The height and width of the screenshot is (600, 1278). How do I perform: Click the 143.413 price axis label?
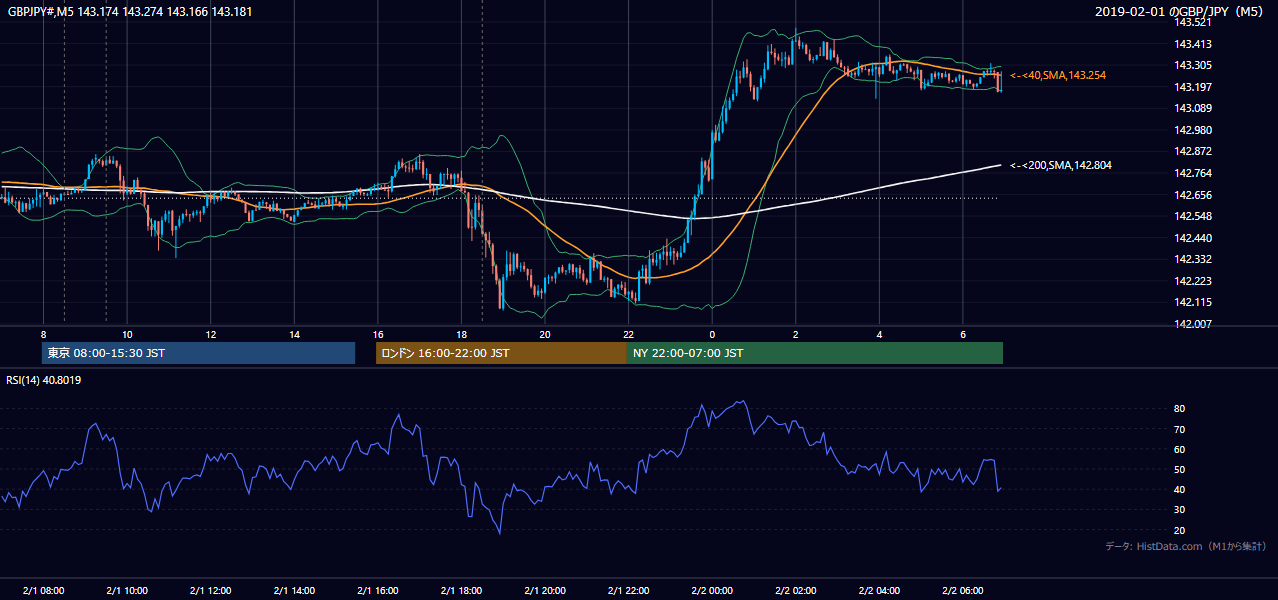pos(1192,44)
